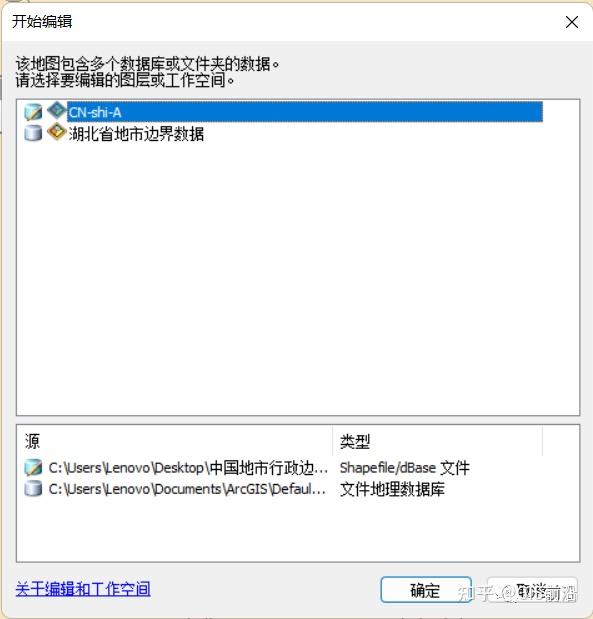593x619 pixels.
Task: Click the blue polygon layer icon of CN-shi-A
Action: (x=56, y=110)
